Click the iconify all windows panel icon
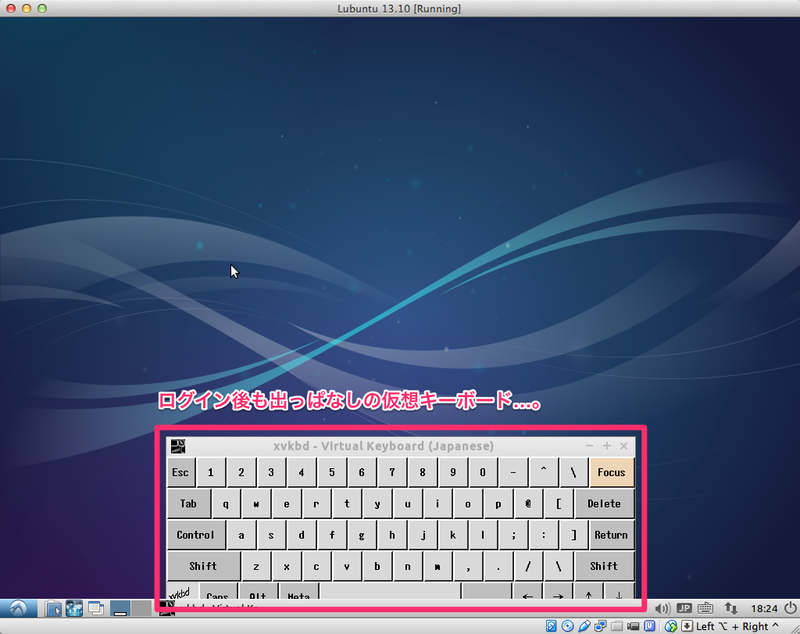Screen dimensions: 800x634 tap(95, 608)
